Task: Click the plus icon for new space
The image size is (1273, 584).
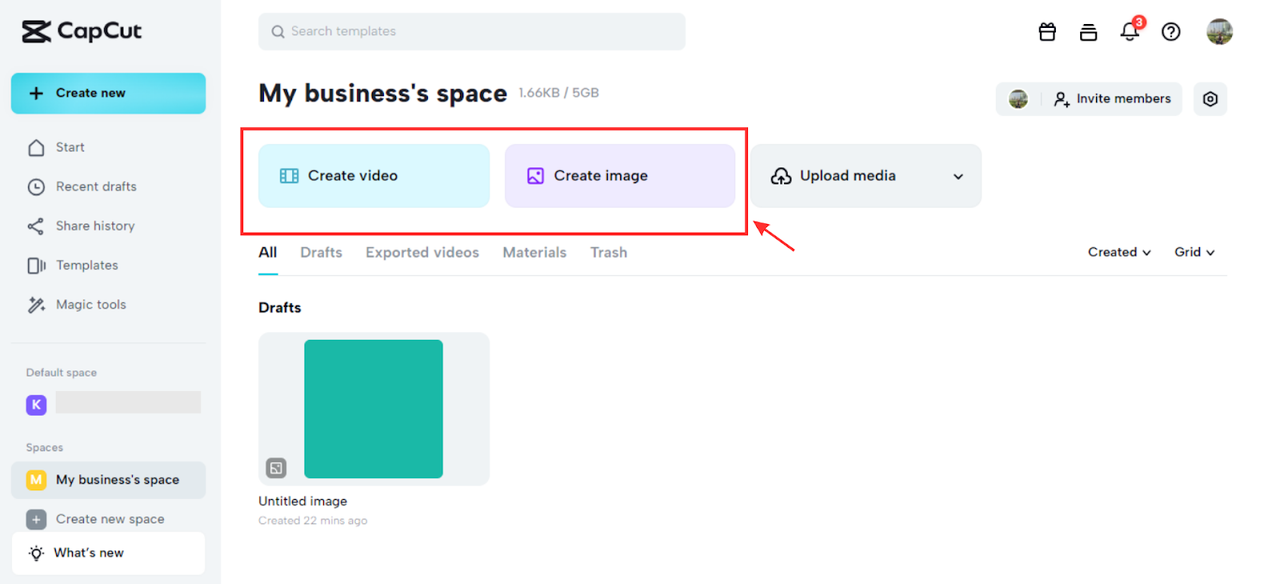Action: click(x=36, y=519)
